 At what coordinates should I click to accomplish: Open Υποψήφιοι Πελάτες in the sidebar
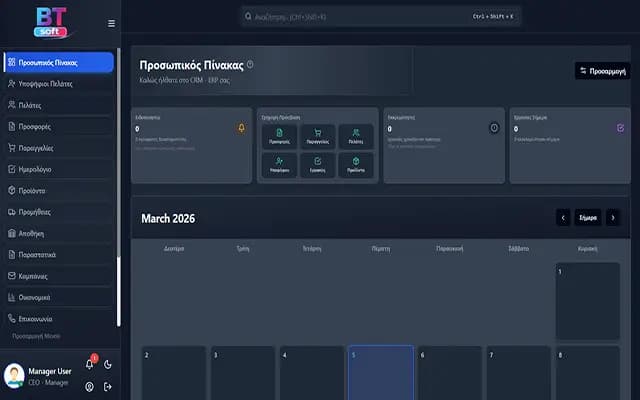click(59, 84)
